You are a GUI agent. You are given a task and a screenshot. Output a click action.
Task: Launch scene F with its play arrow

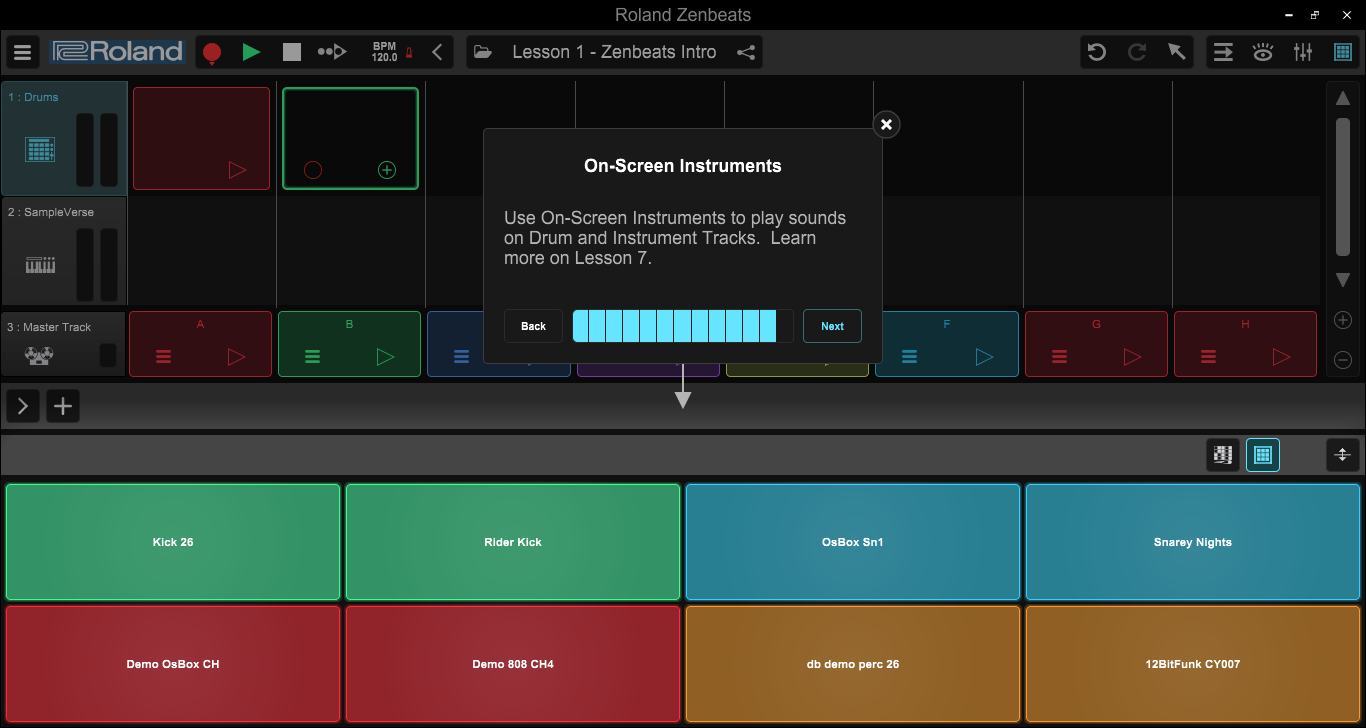point(983,356)
